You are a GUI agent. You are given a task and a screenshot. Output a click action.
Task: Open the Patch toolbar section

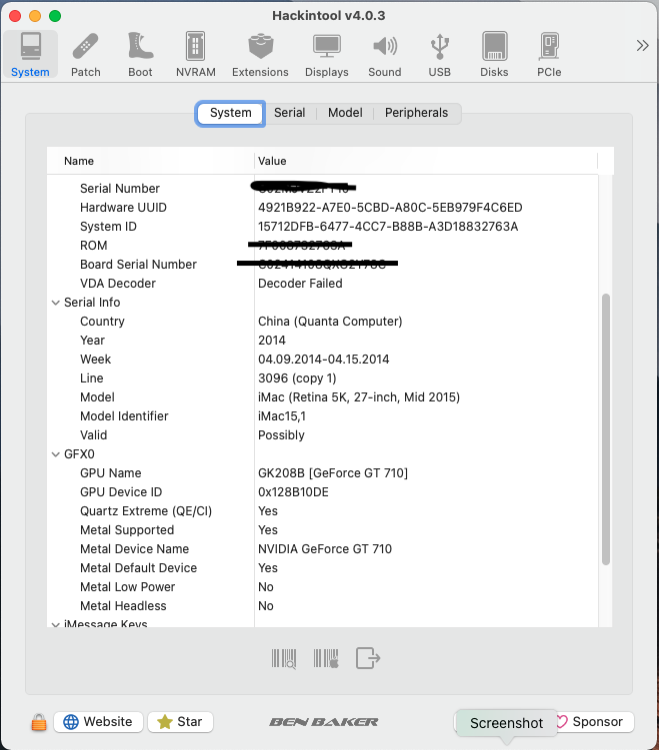point(86,55)
